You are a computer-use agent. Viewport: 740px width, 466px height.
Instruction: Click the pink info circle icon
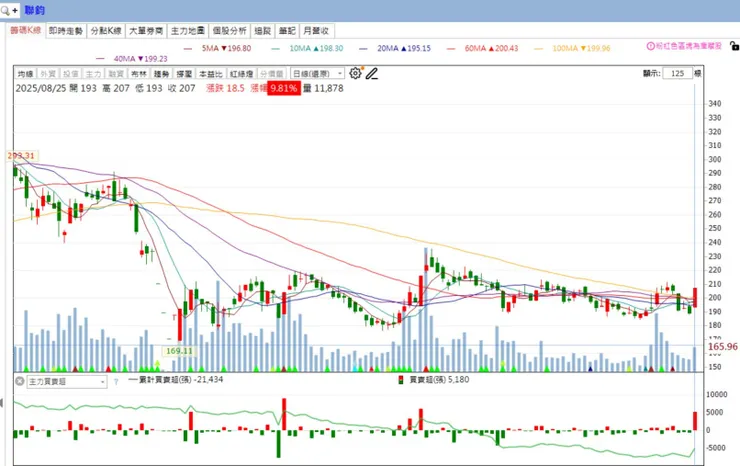pyautogui.click(x=650, y=46)
